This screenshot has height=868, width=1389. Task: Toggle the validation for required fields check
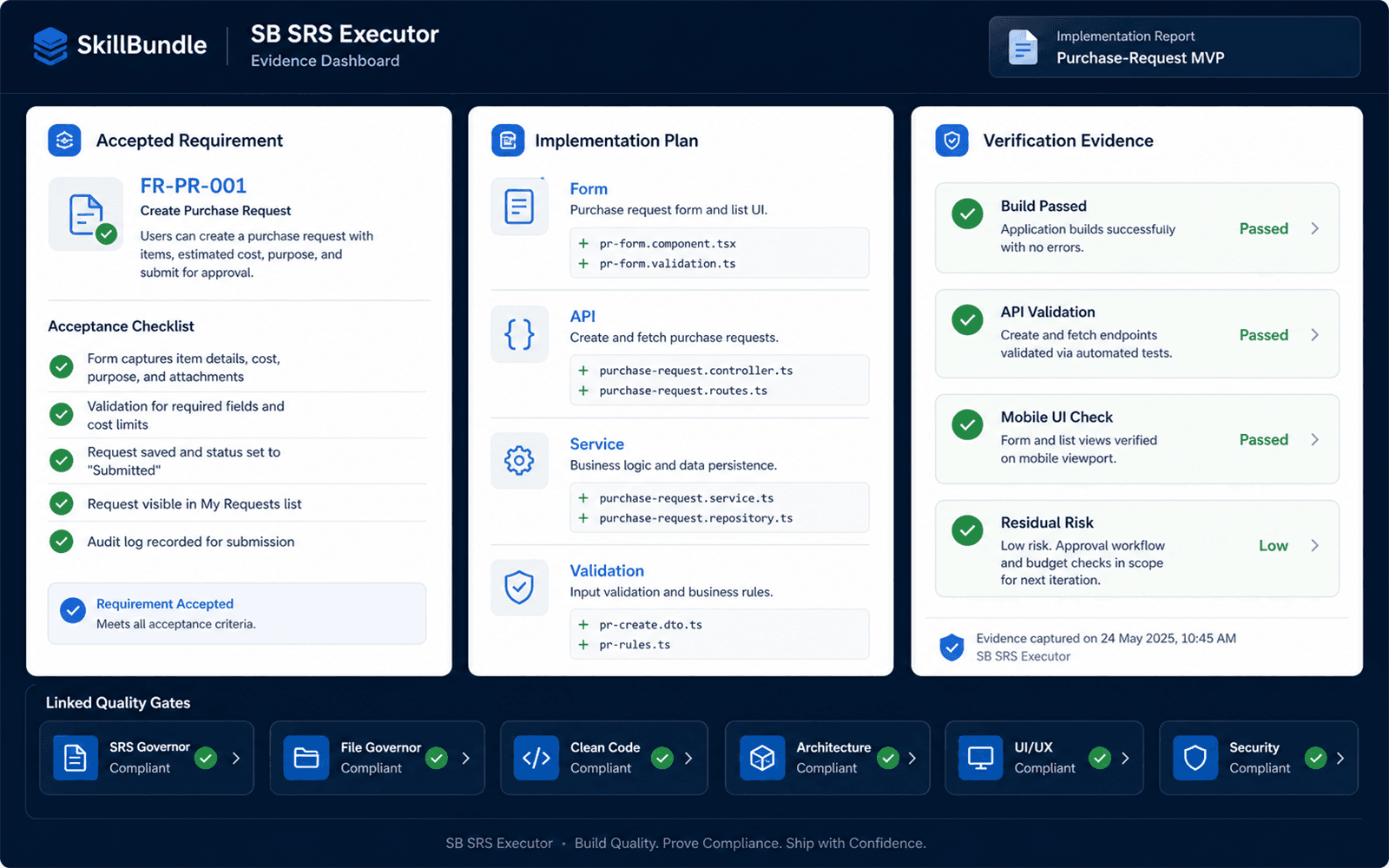(x=61, y=414)
